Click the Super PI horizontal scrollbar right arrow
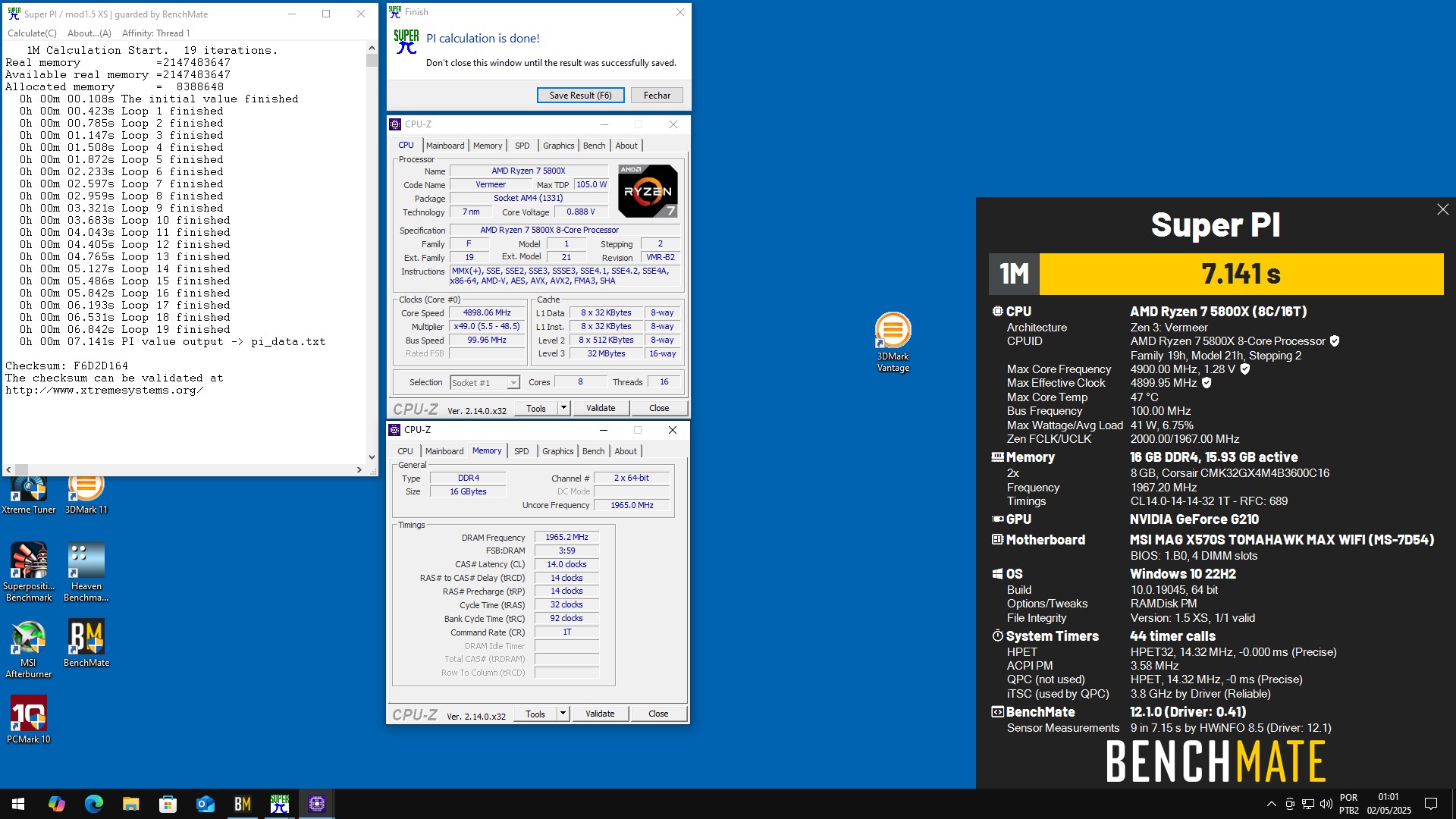 pos(359,470)
